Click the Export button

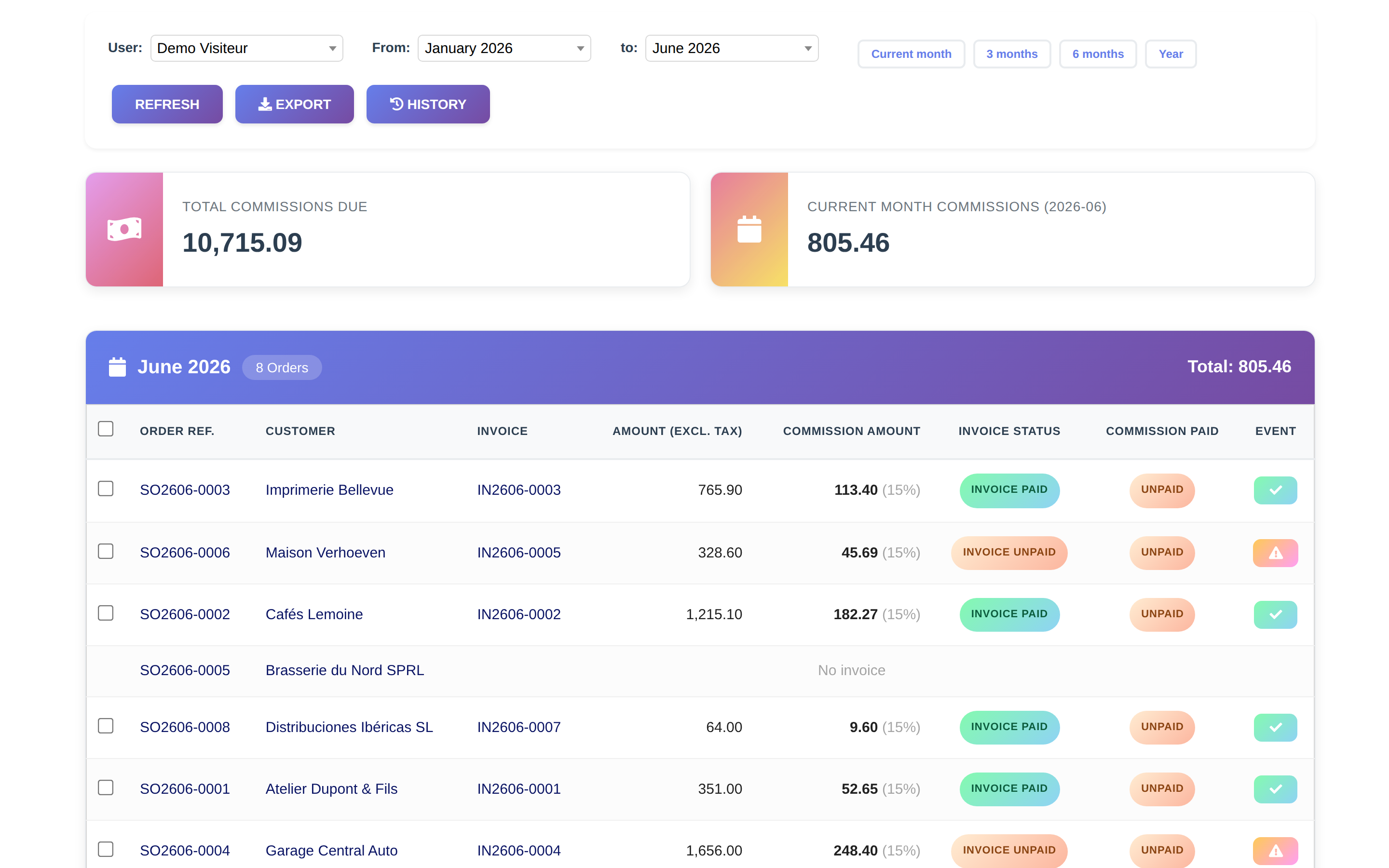point(295,104)
